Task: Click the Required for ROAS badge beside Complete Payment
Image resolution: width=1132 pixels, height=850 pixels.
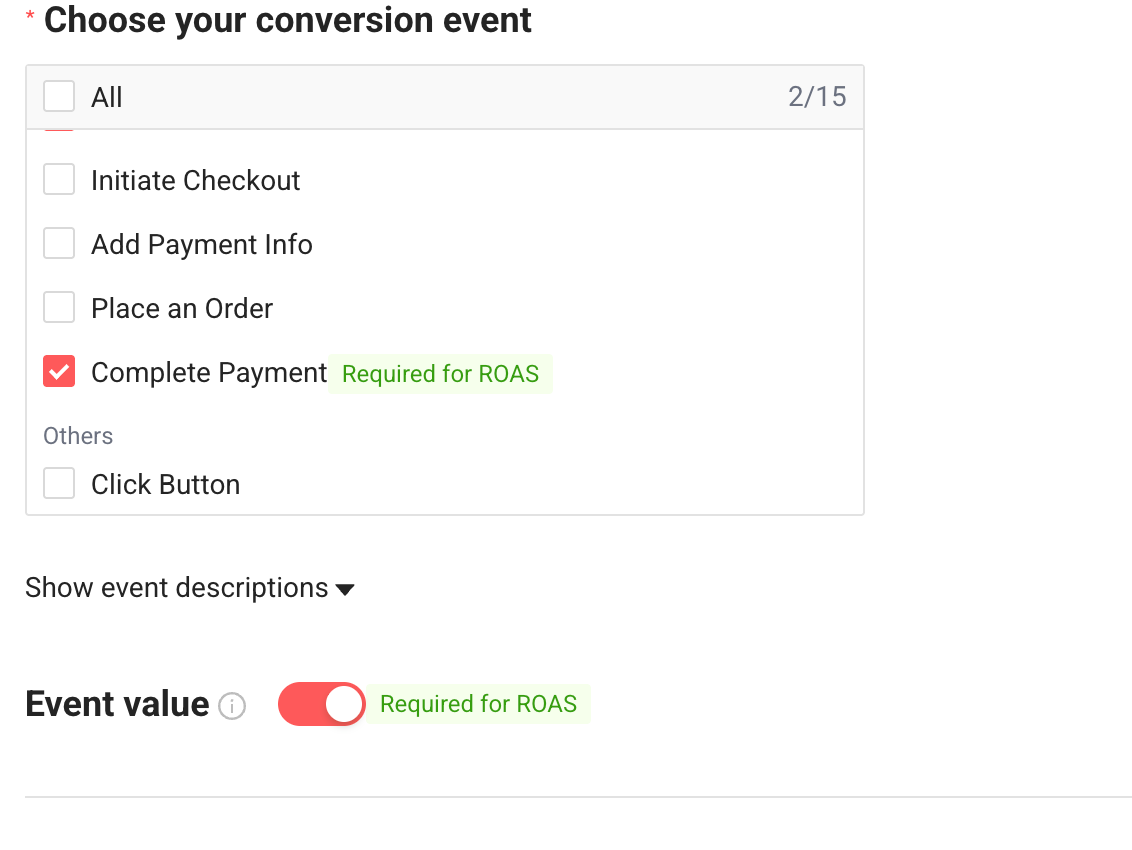Action: [440, 374]
